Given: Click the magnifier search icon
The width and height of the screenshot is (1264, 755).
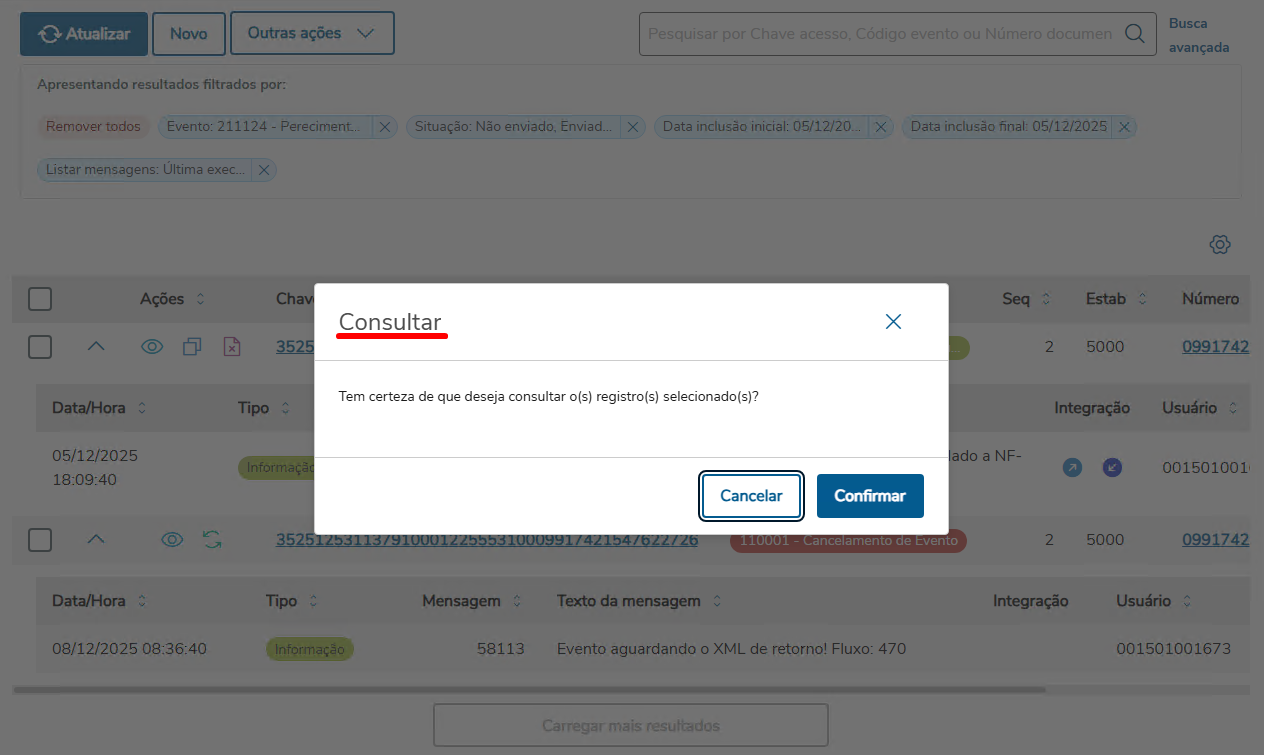Looking at the screenshot, I should [1134, 34].
